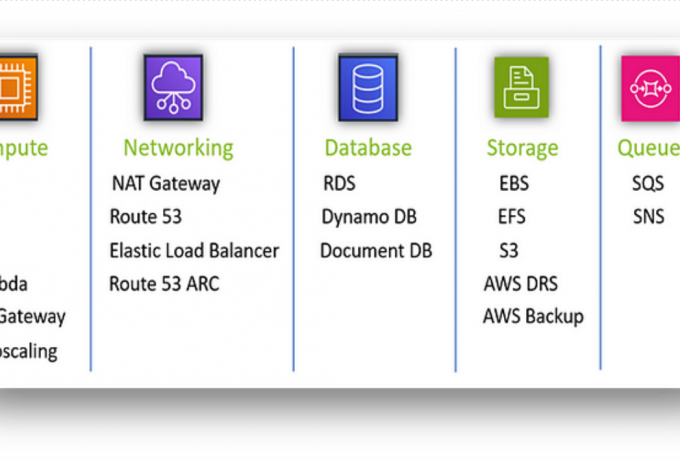The height and width of the screenshot is (460, 680).
Task: Click the EBS entry
Action: (514, 183)
